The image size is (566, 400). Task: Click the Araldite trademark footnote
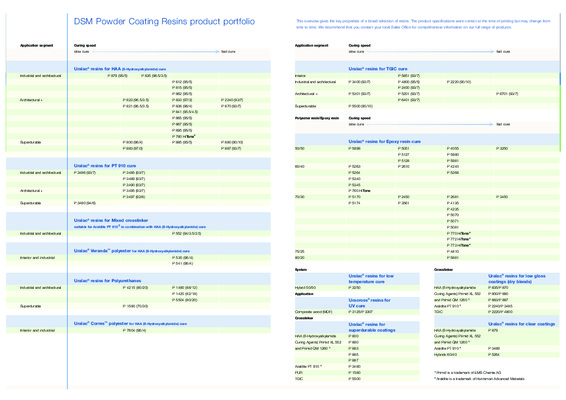pyautogui.click(x=479, y=379)
